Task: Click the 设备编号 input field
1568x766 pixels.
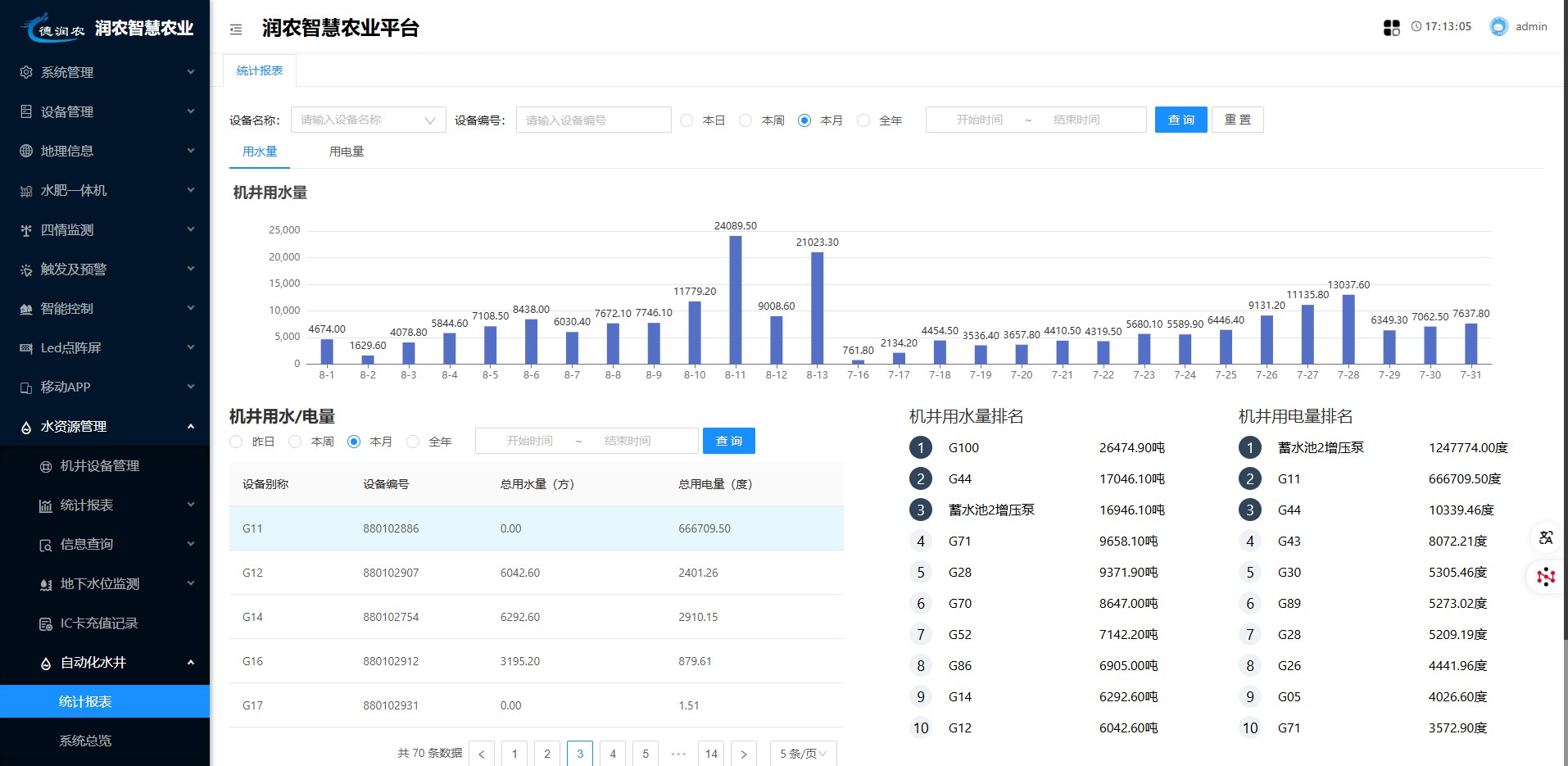Action: point(593,120)
